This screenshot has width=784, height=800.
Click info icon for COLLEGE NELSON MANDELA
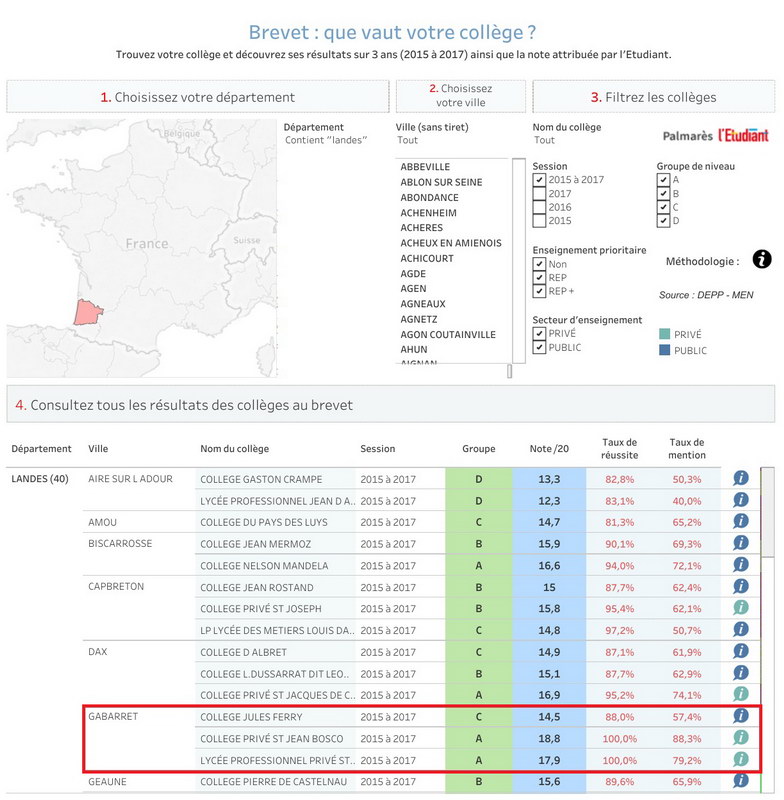(x=741, y=564)
